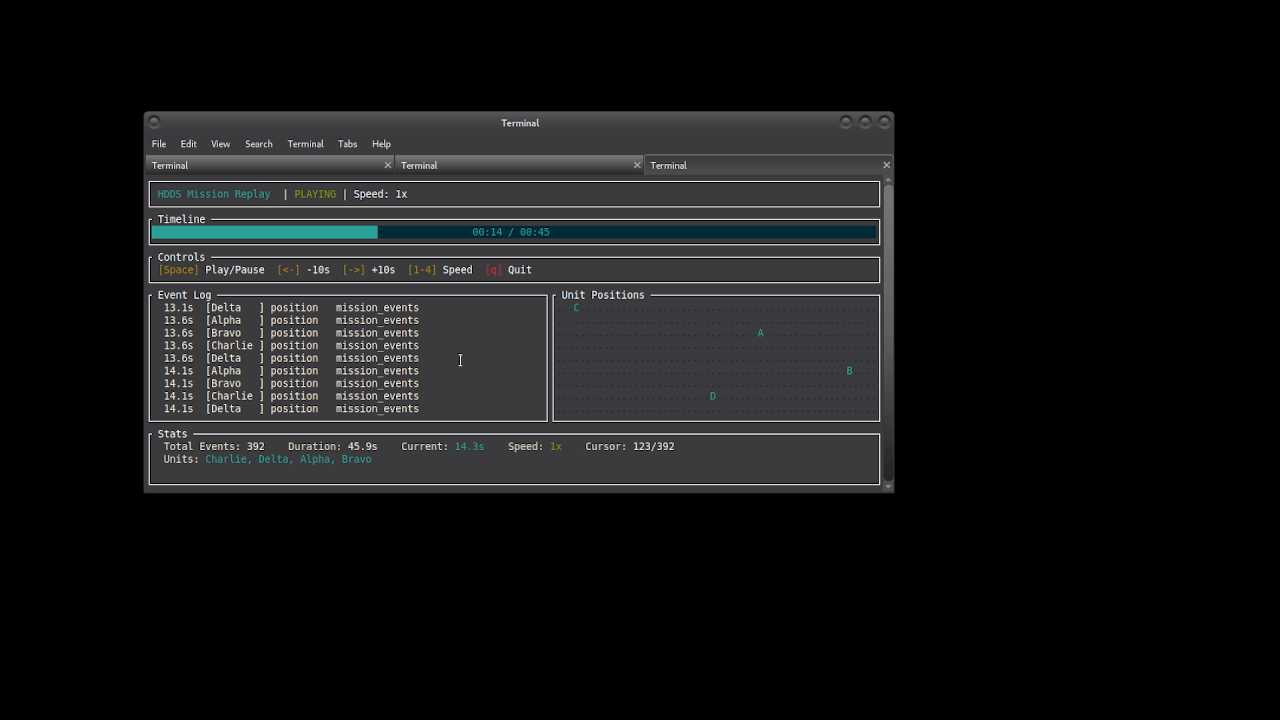Close the middle Terminal tab
The image size is (1280, 720).
click(637, 165)
